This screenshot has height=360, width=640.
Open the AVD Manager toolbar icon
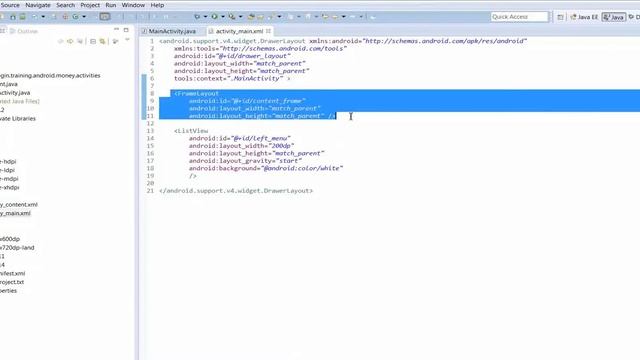(22, 17)
